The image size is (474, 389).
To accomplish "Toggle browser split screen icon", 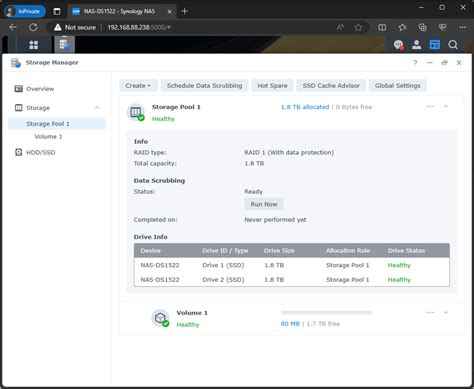I will point(382,27).
